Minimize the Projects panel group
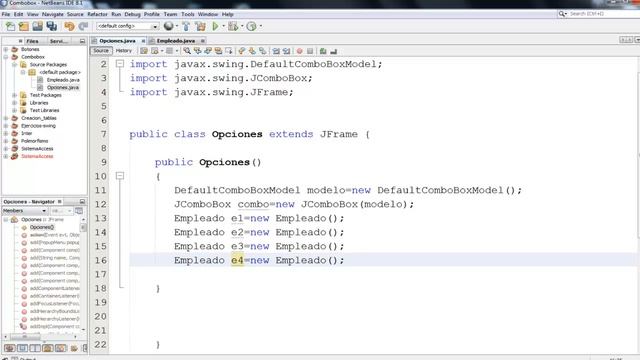640x360 pixels. (x=82, y=41)
